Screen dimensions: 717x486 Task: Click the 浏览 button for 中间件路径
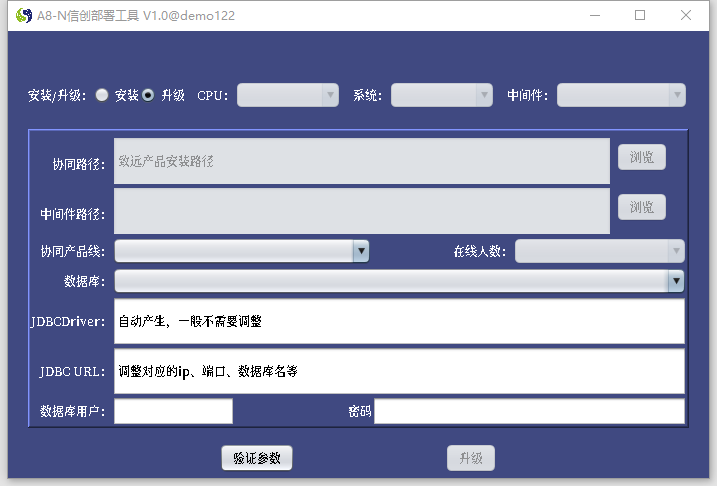(x=642, y=207)
